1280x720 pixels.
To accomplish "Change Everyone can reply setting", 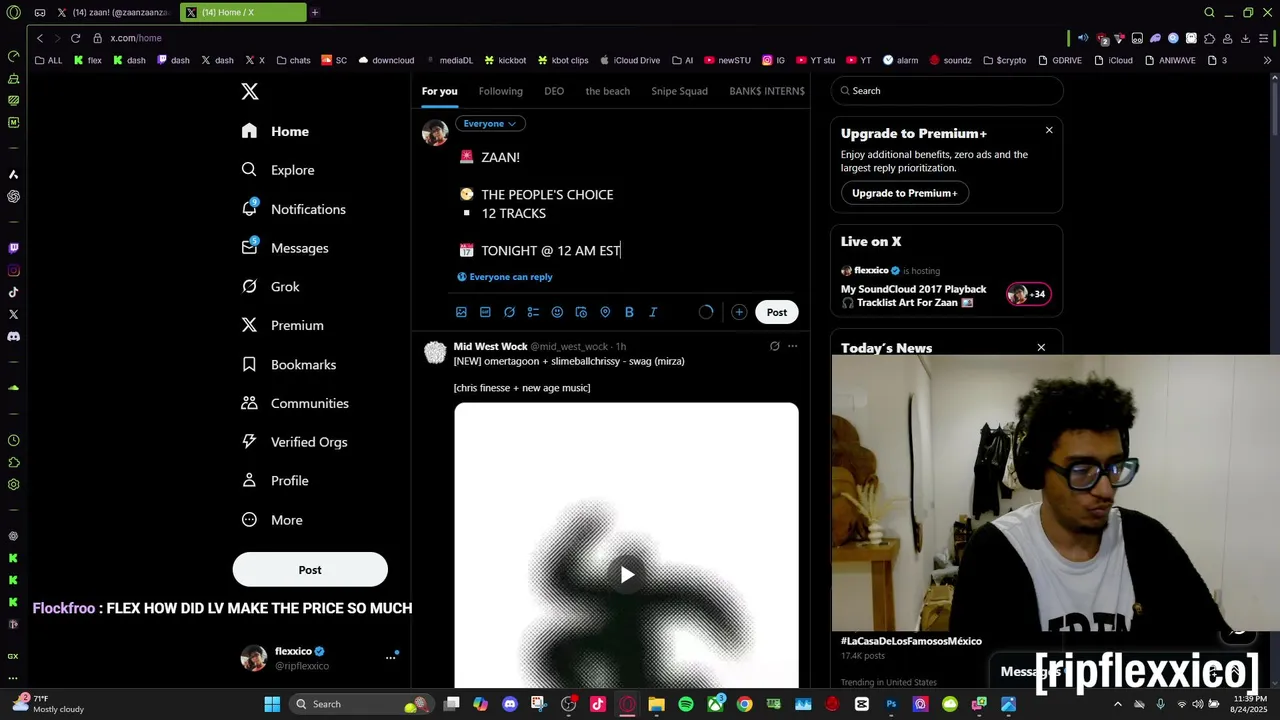I will point(505,277).
